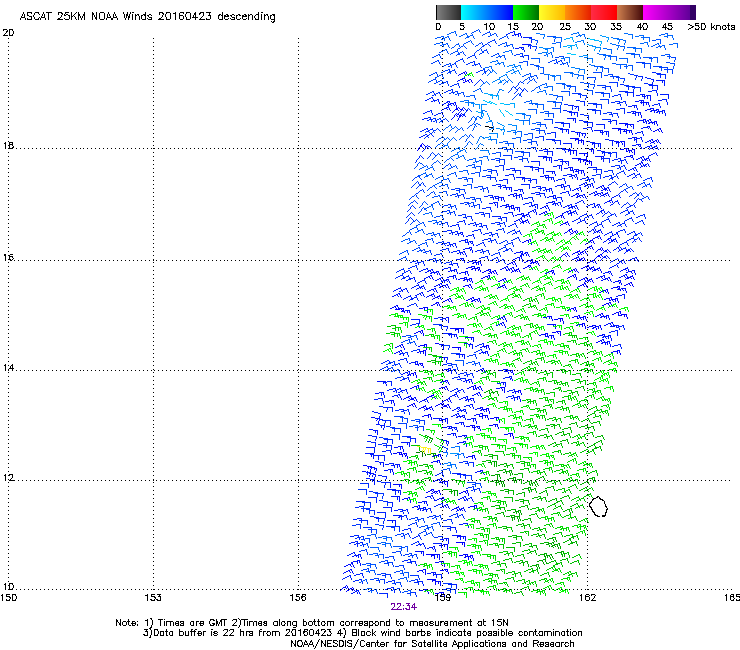
Task: Click the note line starting 'Note: 1) Times are GMT'
Action: click(312, 623)
